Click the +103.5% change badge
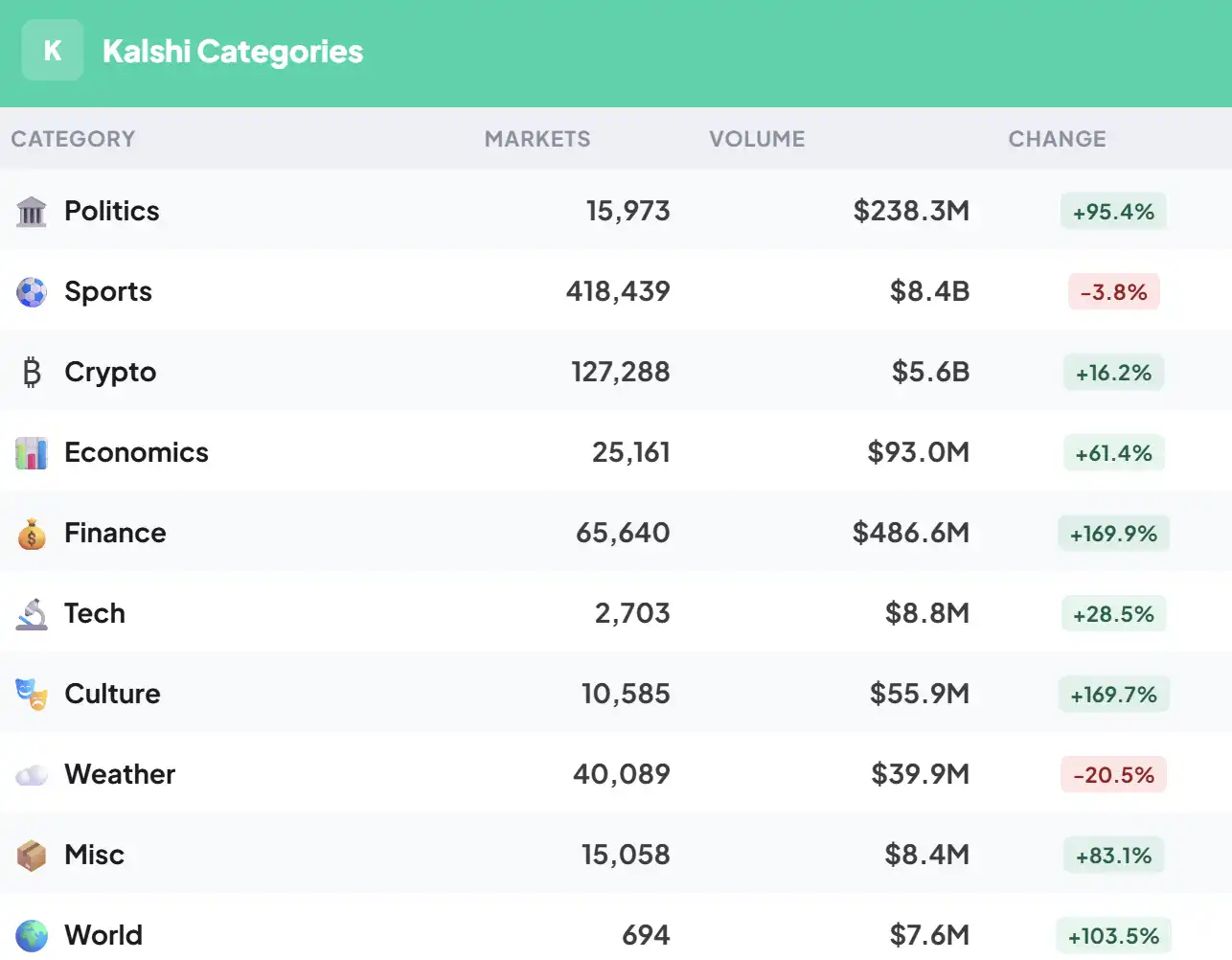The width and height of the screenshot is (1232, 960). click(x=1113, y=936)
